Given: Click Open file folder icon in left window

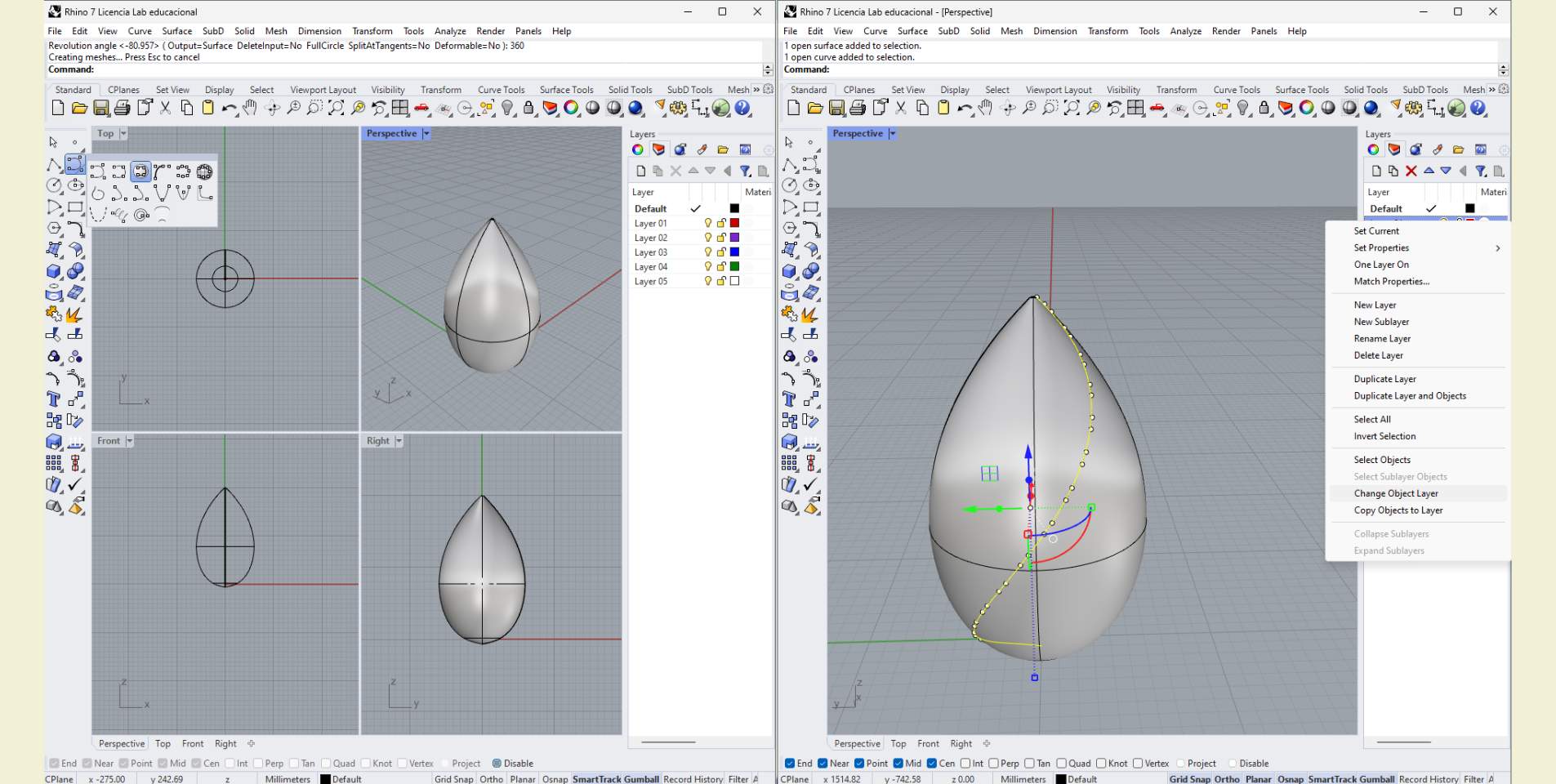Looking at the screenshot, I should [79, 108].
